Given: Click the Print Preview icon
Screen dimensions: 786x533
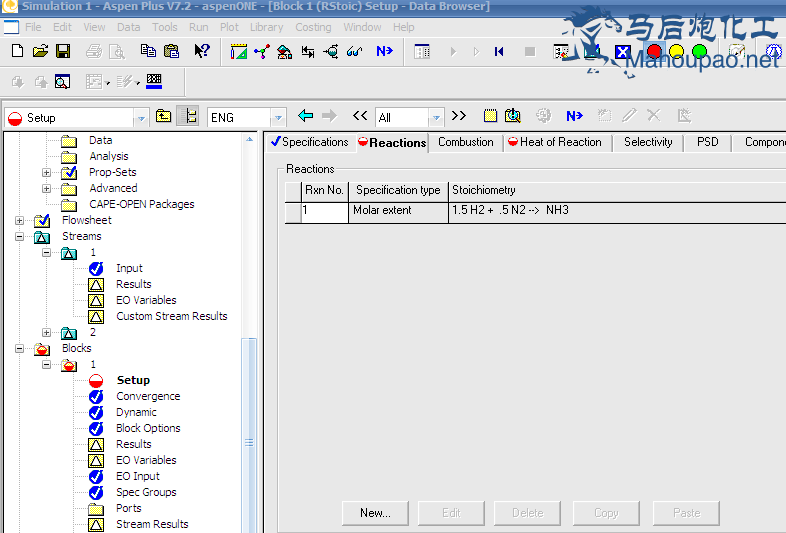Looking at the screenshot, I should click(117, 51).
